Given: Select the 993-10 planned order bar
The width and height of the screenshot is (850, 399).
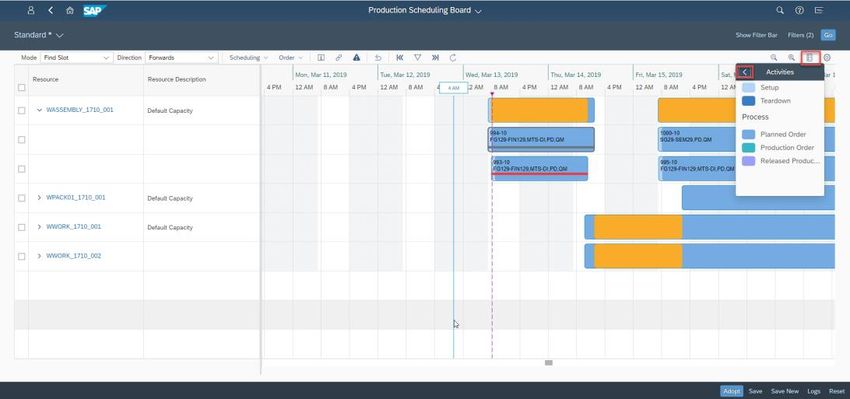Looking at the screenshot, I should pos(539,168).
